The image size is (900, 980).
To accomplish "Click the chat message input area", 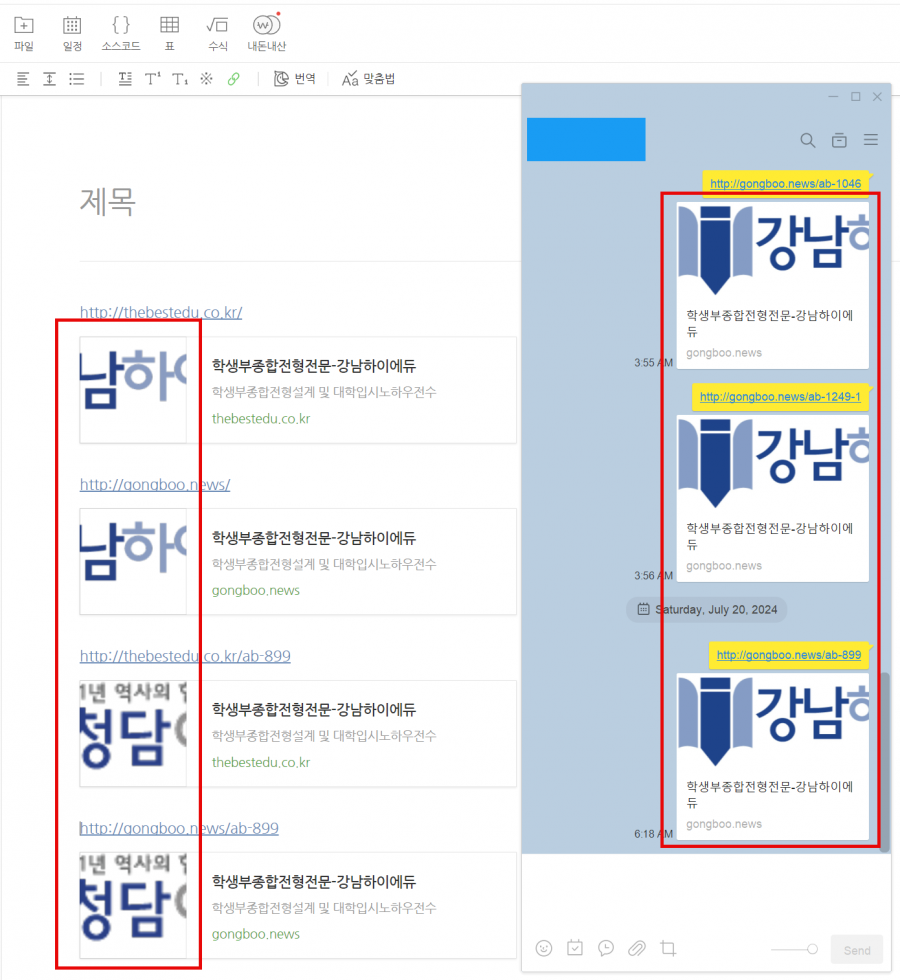I will click(x=705, y=890).
